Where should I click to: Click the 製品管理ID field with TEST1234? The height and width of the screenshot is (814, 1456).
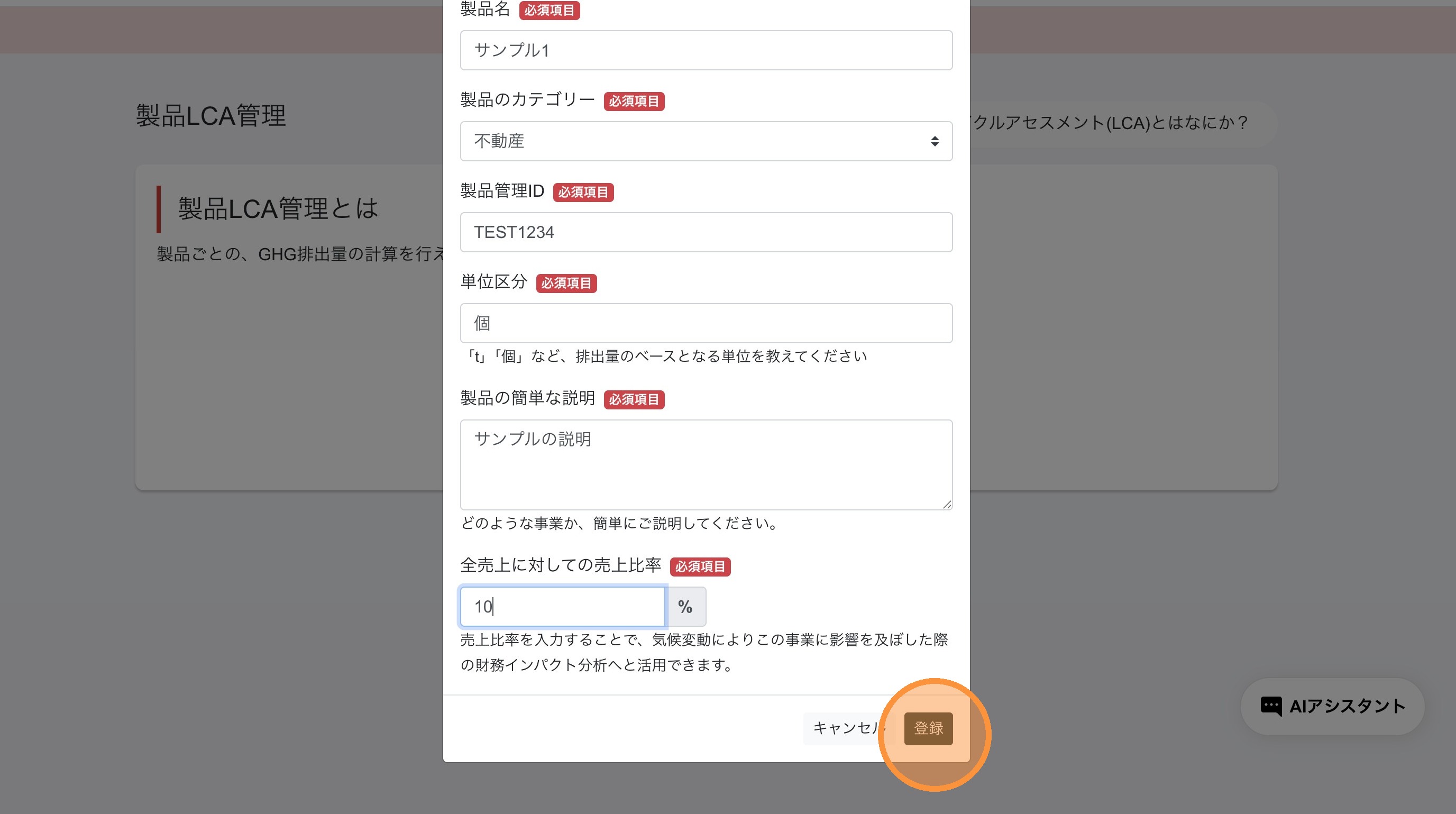[706, 232]
